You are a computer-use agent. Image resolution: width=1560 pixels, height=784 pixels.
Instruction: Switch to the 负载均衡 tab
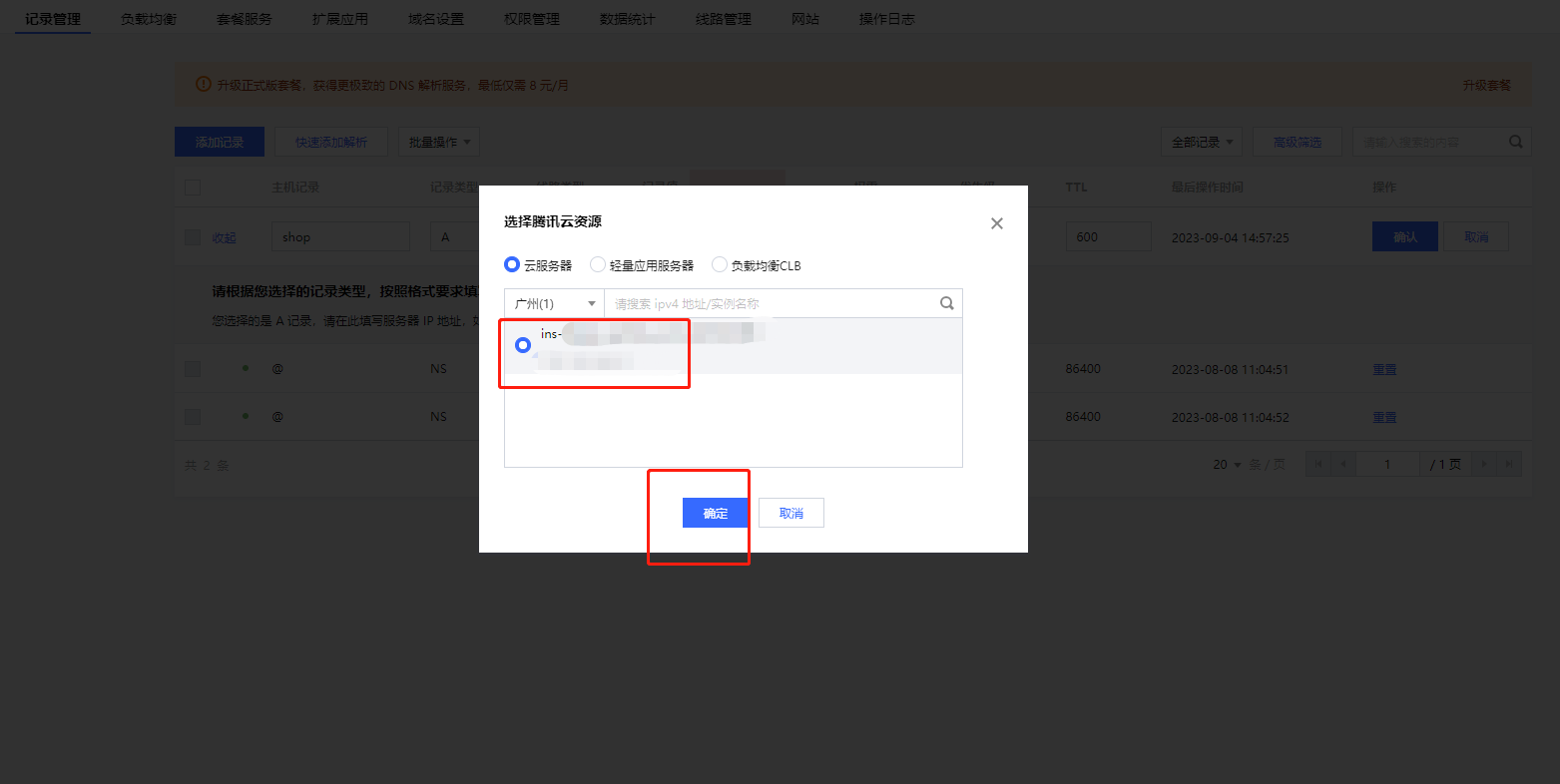[149, 19]
